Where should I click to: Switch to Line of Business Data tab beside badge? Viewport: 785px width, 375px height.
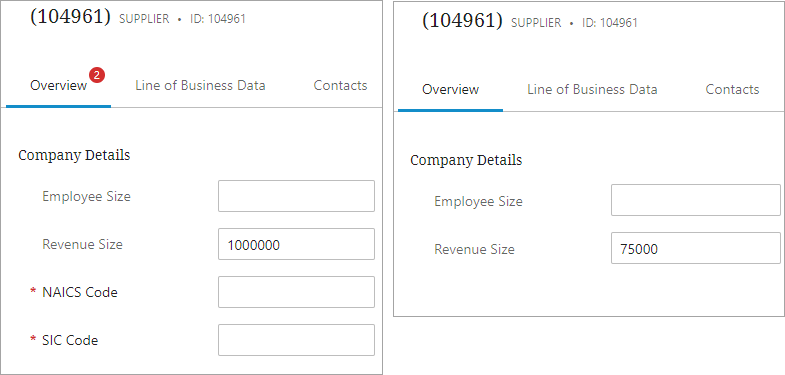[200, 86]
